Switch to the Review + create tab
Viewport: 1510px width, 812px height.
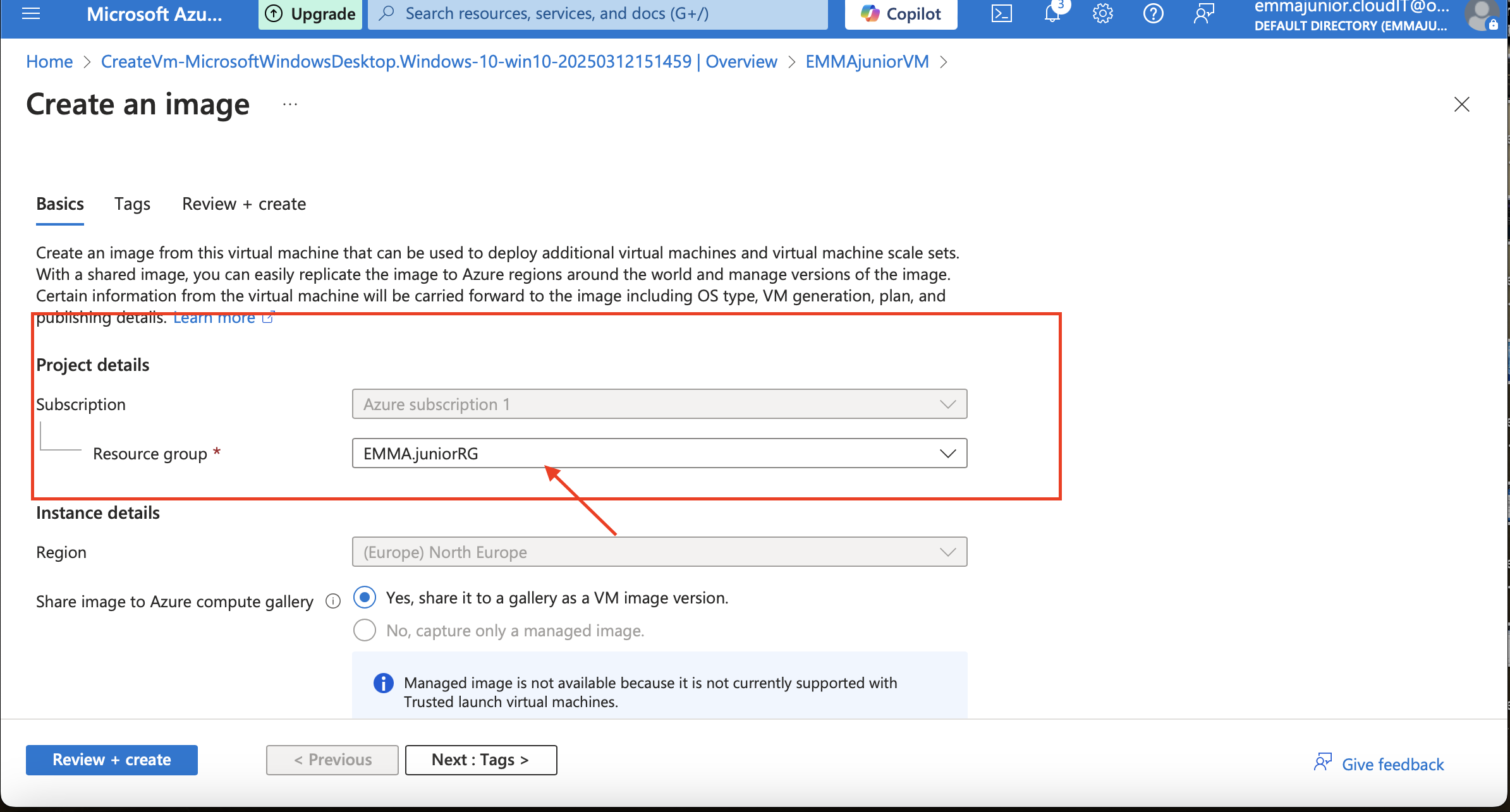244,203
